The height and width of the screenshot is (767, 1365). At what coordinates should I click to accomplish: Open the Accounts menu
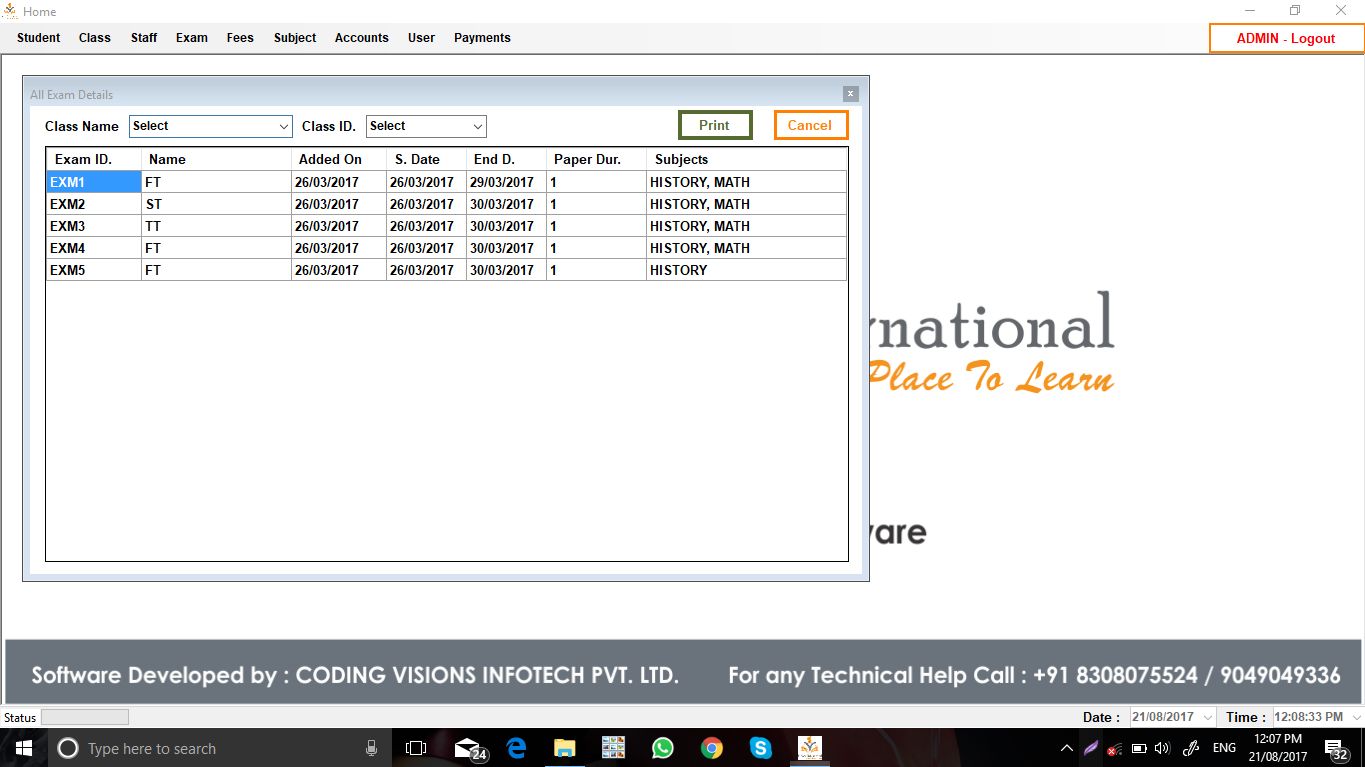click(362, 38)
